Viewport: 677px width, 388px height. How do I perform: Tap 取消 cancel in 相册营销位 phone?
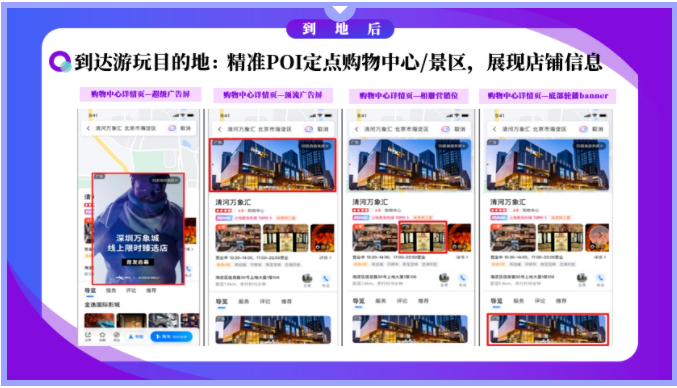point(459,129)
